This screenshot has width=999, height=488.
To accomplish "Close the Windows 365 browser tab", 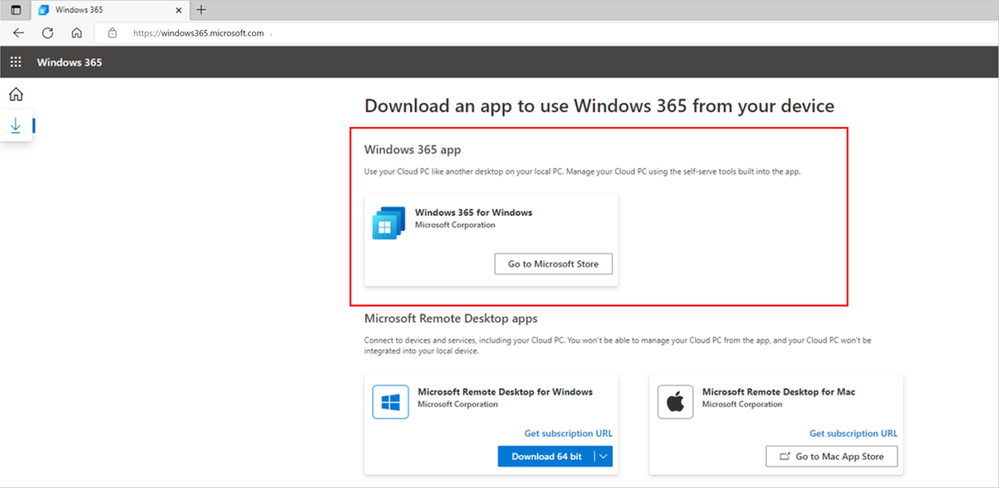I will point(178,10).
